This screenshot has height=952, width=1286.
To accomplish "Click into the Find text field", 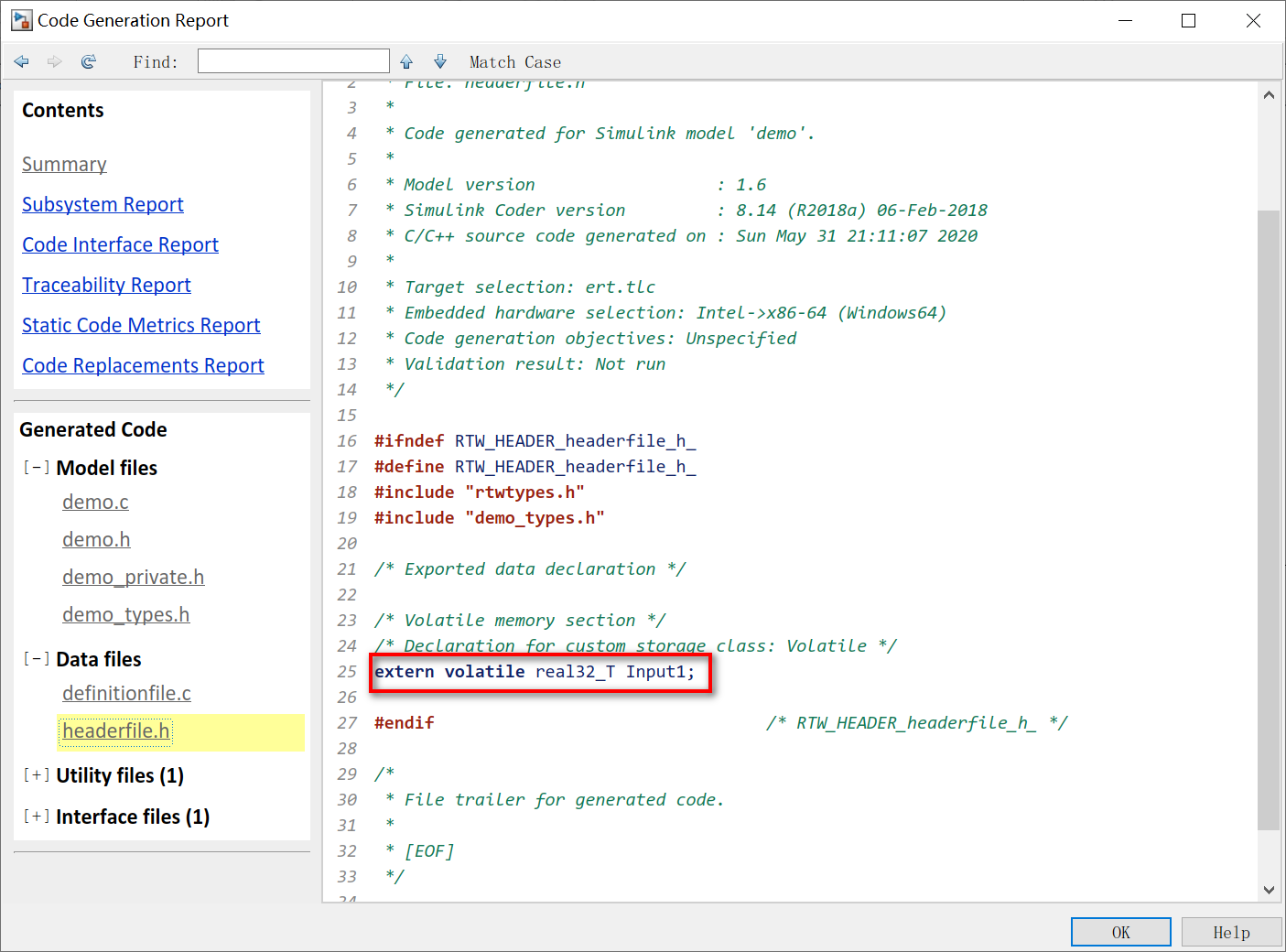I will (x=294, y=61).
